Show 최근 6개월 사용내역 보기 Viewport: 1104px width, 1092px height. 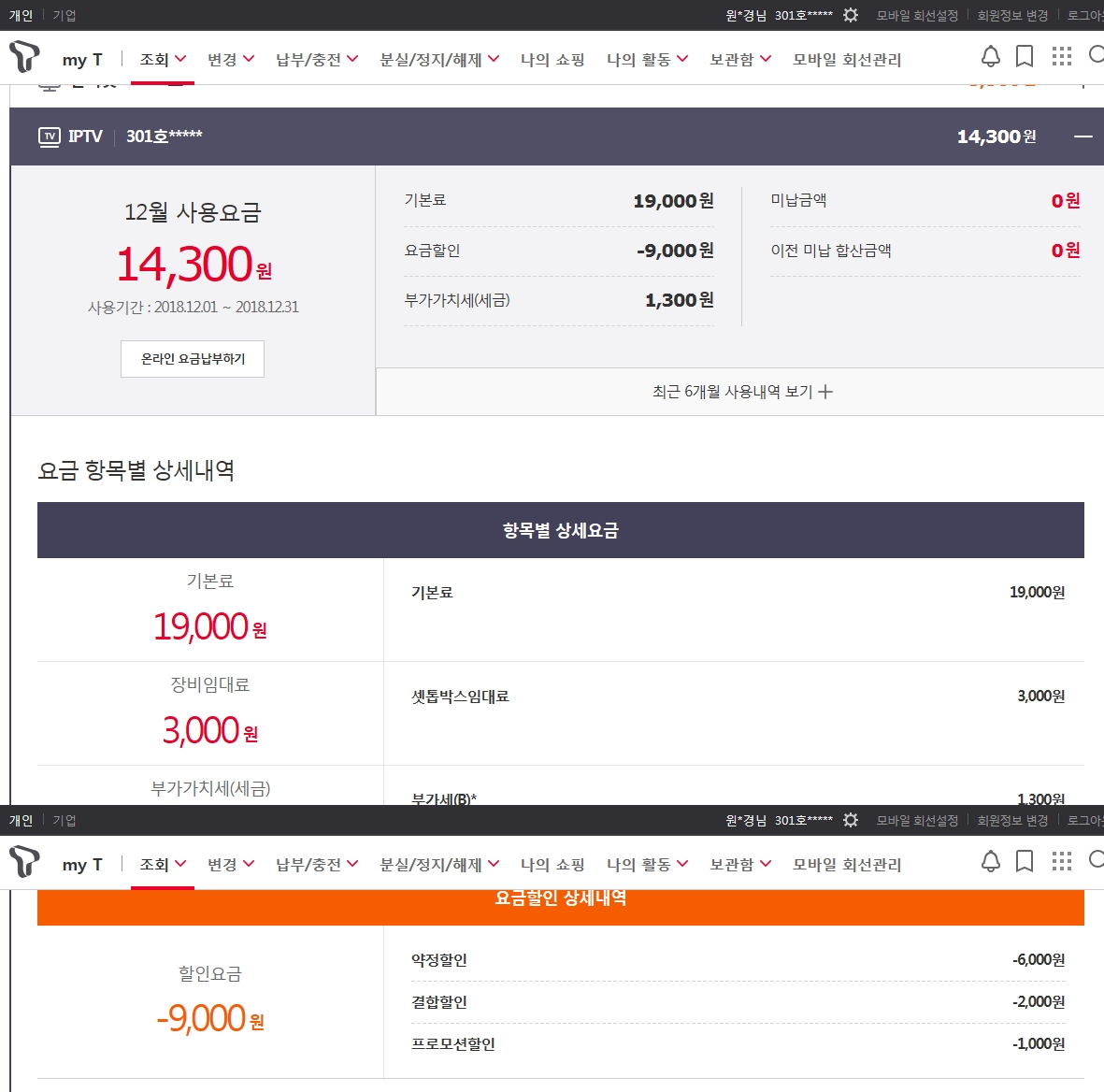[741, 392]
